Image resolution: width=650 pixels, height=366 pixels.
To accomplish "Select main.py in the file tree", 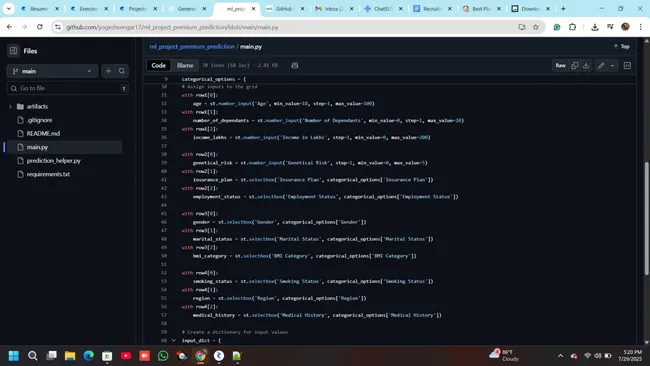I will [64, 147].
